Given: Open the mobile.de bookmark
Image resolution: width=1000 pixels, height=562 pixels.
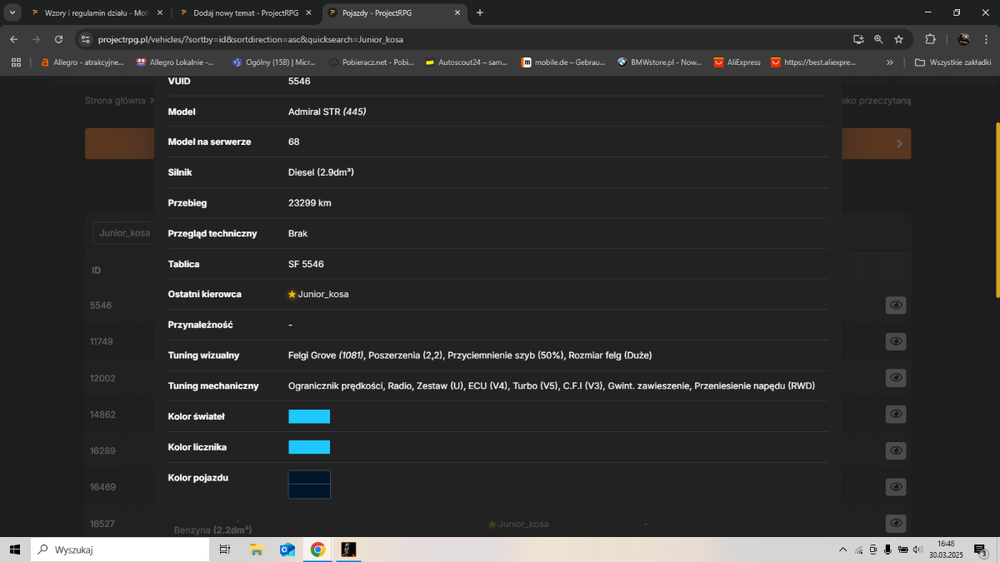Looking at the screenshot, I should pos(563,63).
